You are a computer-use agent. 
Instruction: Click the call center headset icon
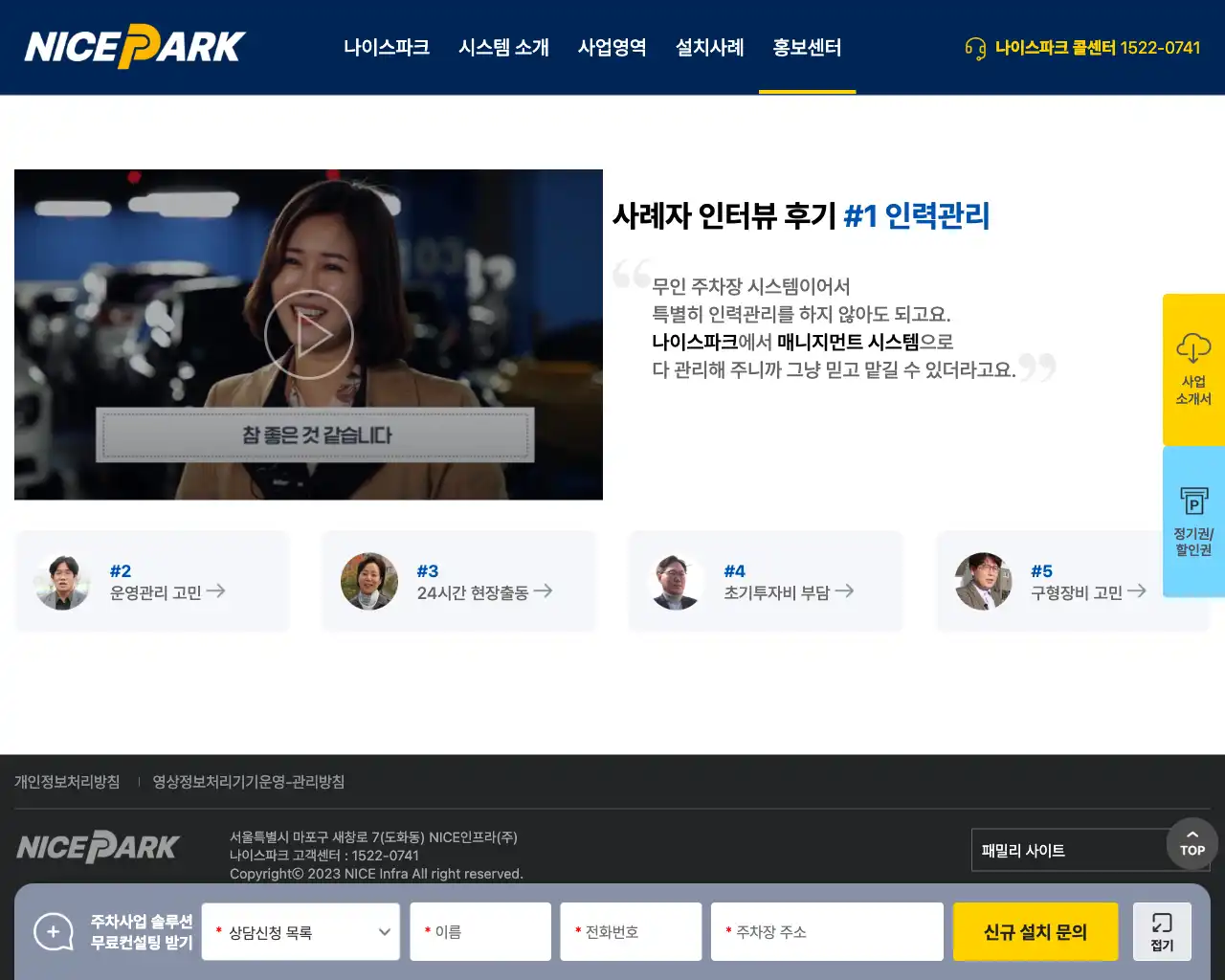tap(975, 48)
